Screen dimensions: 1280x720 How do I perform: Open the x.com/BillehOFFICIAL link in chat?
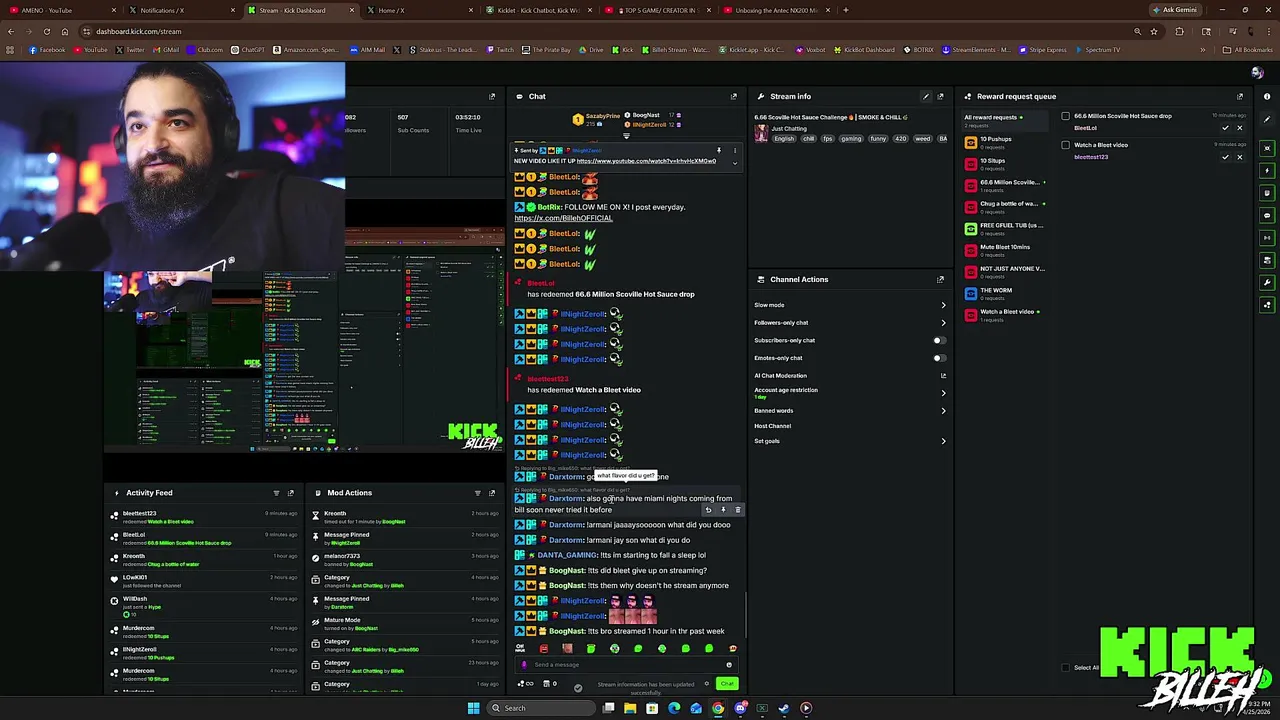(563, 218)
